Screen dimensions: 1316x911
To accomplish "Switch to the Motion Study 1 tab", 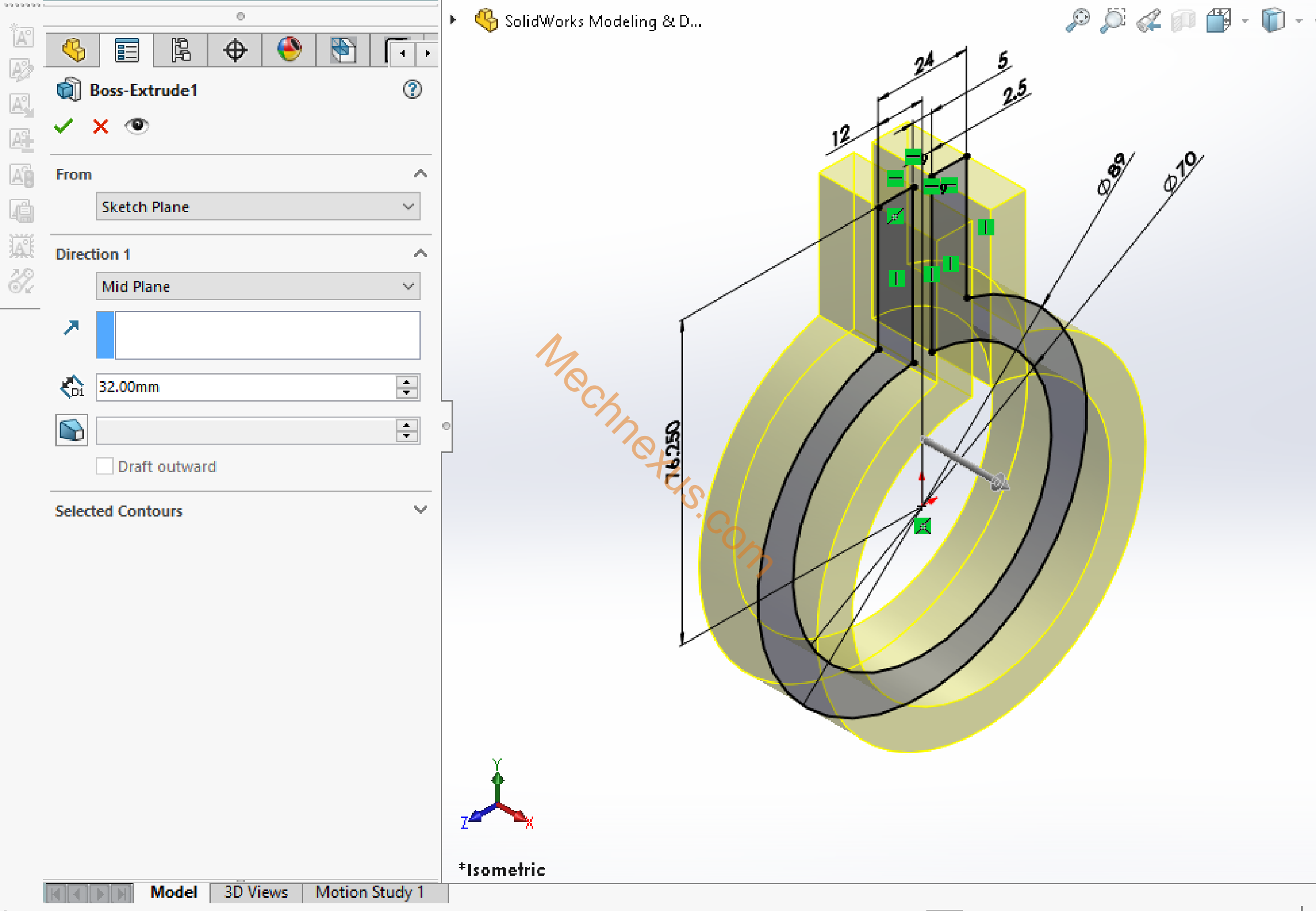I will coord(369,892).
